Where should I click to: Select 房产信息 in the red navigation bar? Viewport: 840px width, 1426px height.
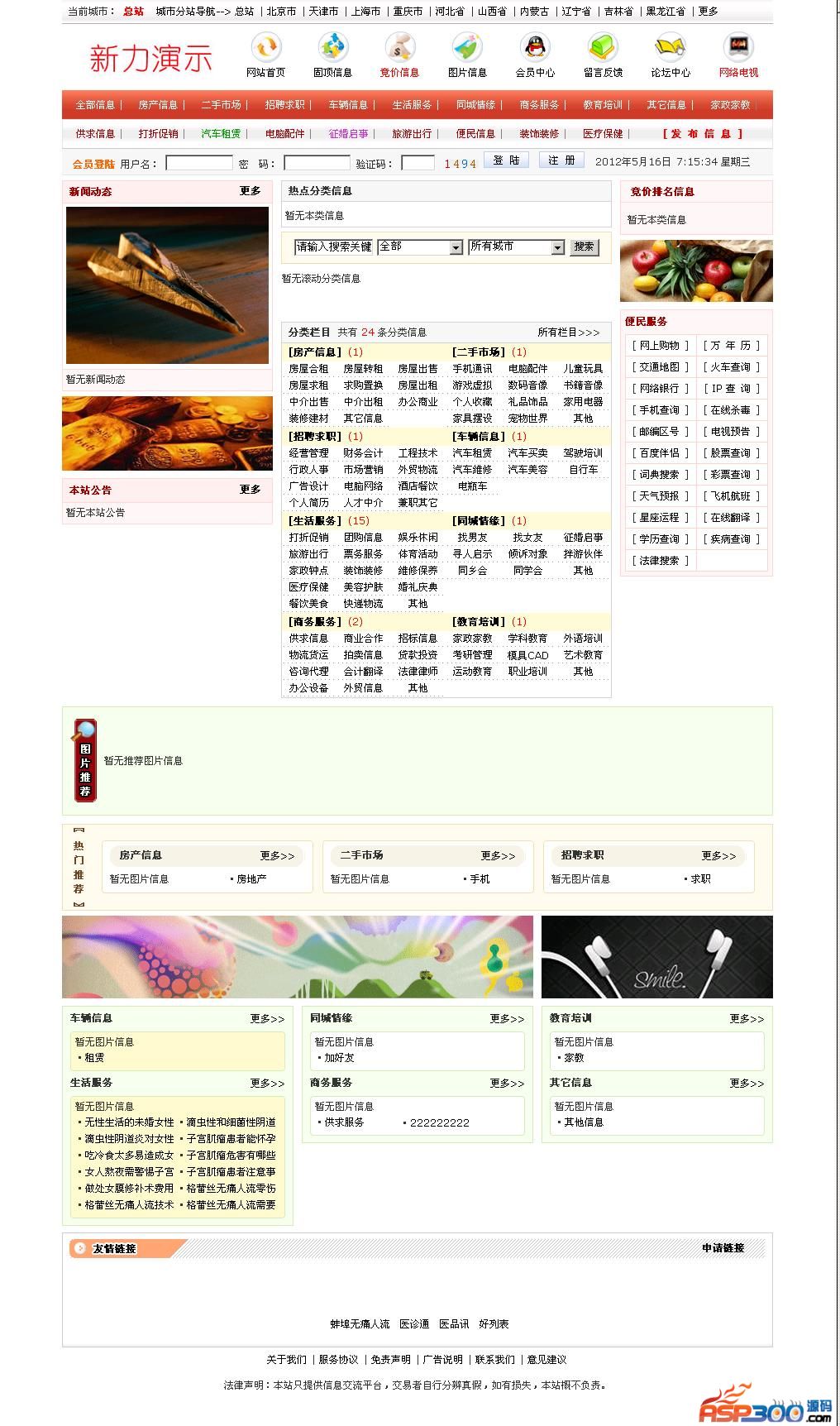[x=158, y=105]
